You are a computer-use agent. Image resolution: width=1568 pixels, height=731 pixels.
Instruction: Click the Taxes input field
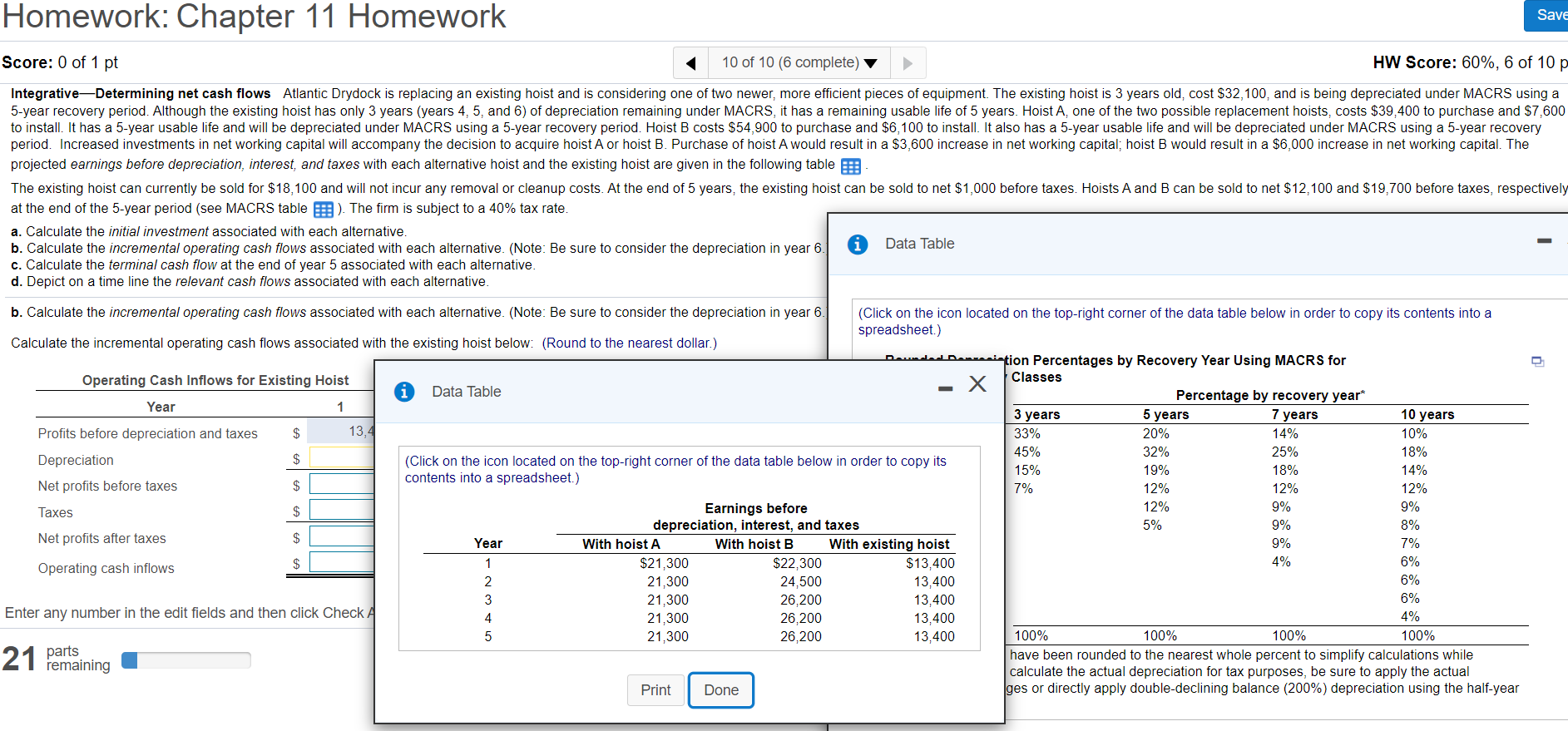[x=342, y=510]
